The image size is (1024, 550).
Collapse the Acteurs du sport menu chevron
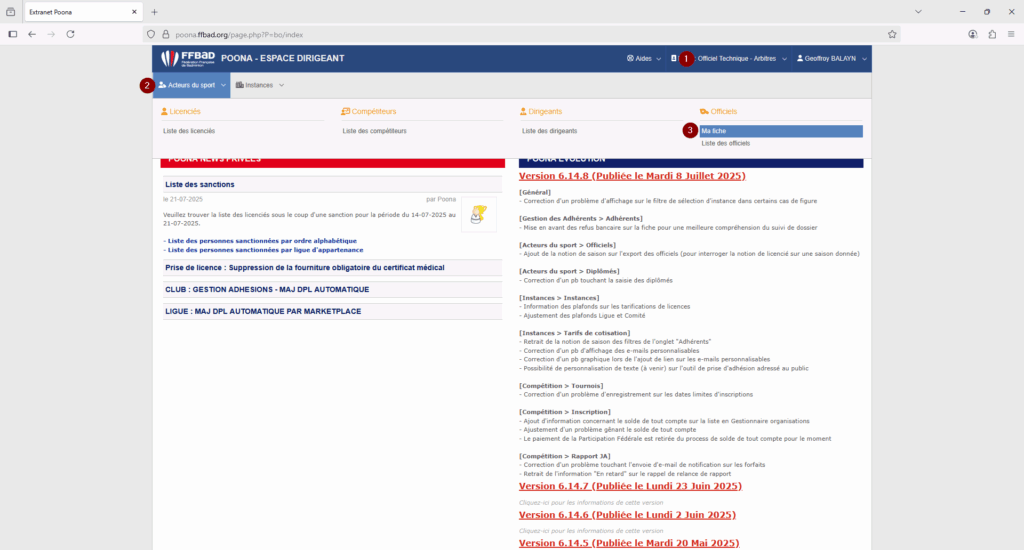(x=223, y=85)
